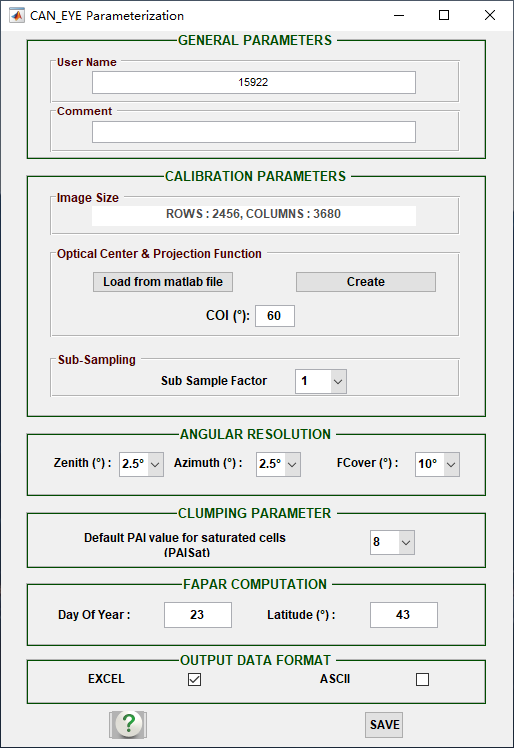Screen dimensions: 514x748
Task: Uncheck the EXCEL output checkbox
Action: coord(194,679)
